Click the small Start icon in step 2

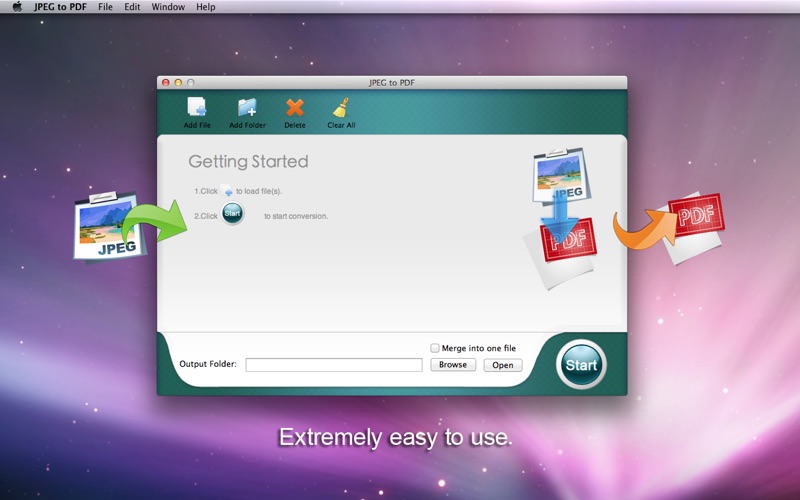click(x=232, y=213)
